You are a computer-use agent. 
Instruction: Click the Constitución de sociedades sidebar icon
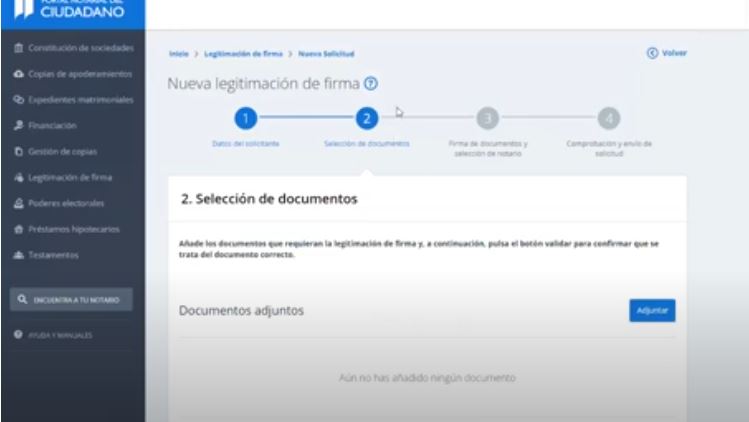coord(18,49)
